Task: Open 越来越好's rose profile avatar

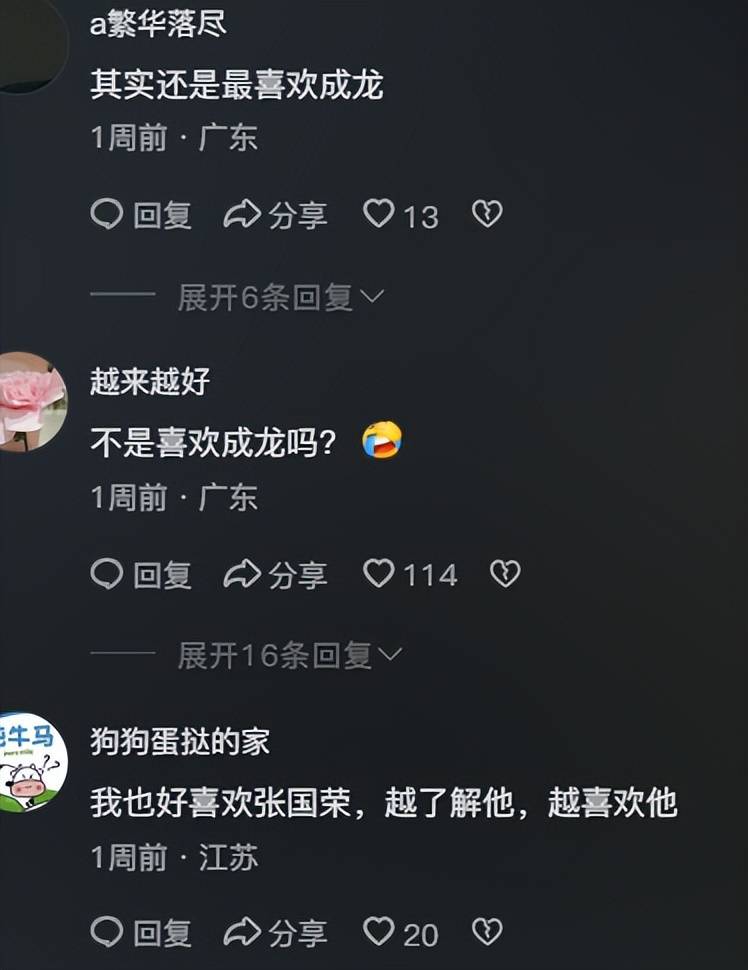Action: click(x=30, y=401)
